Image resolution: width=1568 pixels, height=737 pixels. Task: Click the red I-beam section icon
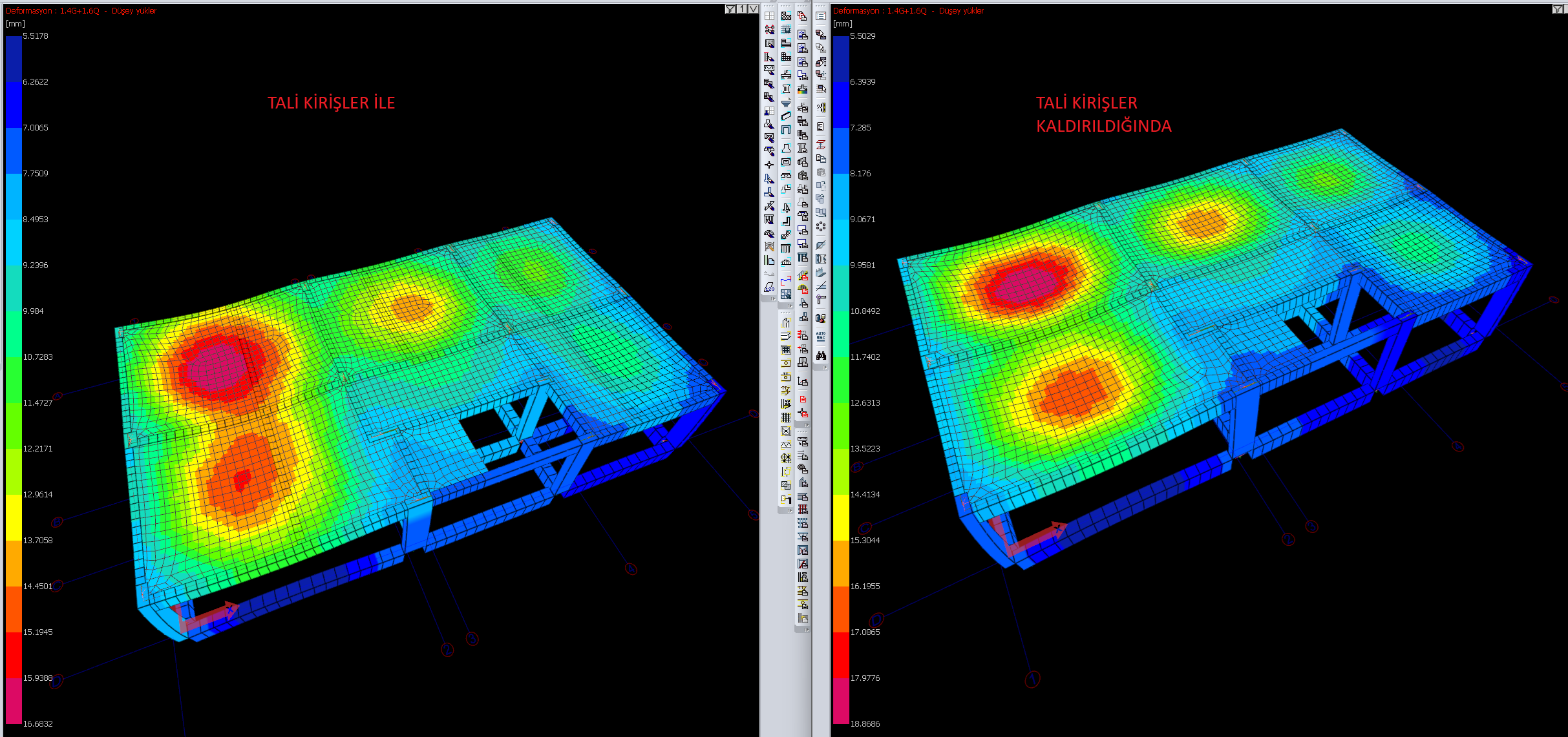click(x=821, y=145)
